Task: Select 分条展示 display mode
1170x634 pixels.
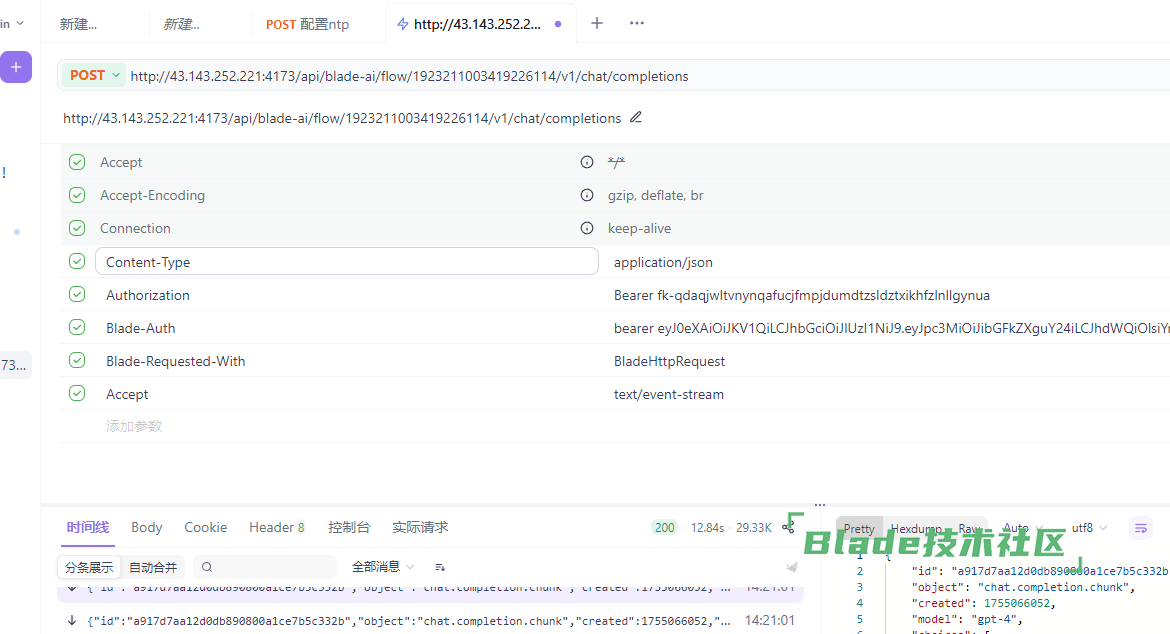Action: [x=89, y=568]
